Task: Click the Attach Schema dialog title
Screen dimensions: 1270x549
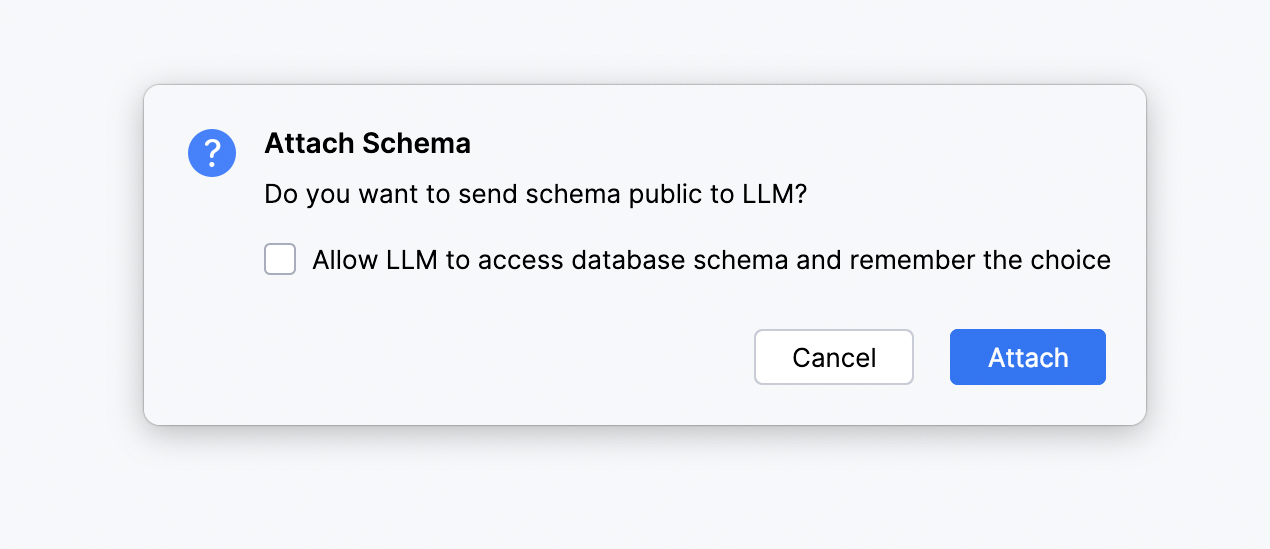Action: pos(367,144)
